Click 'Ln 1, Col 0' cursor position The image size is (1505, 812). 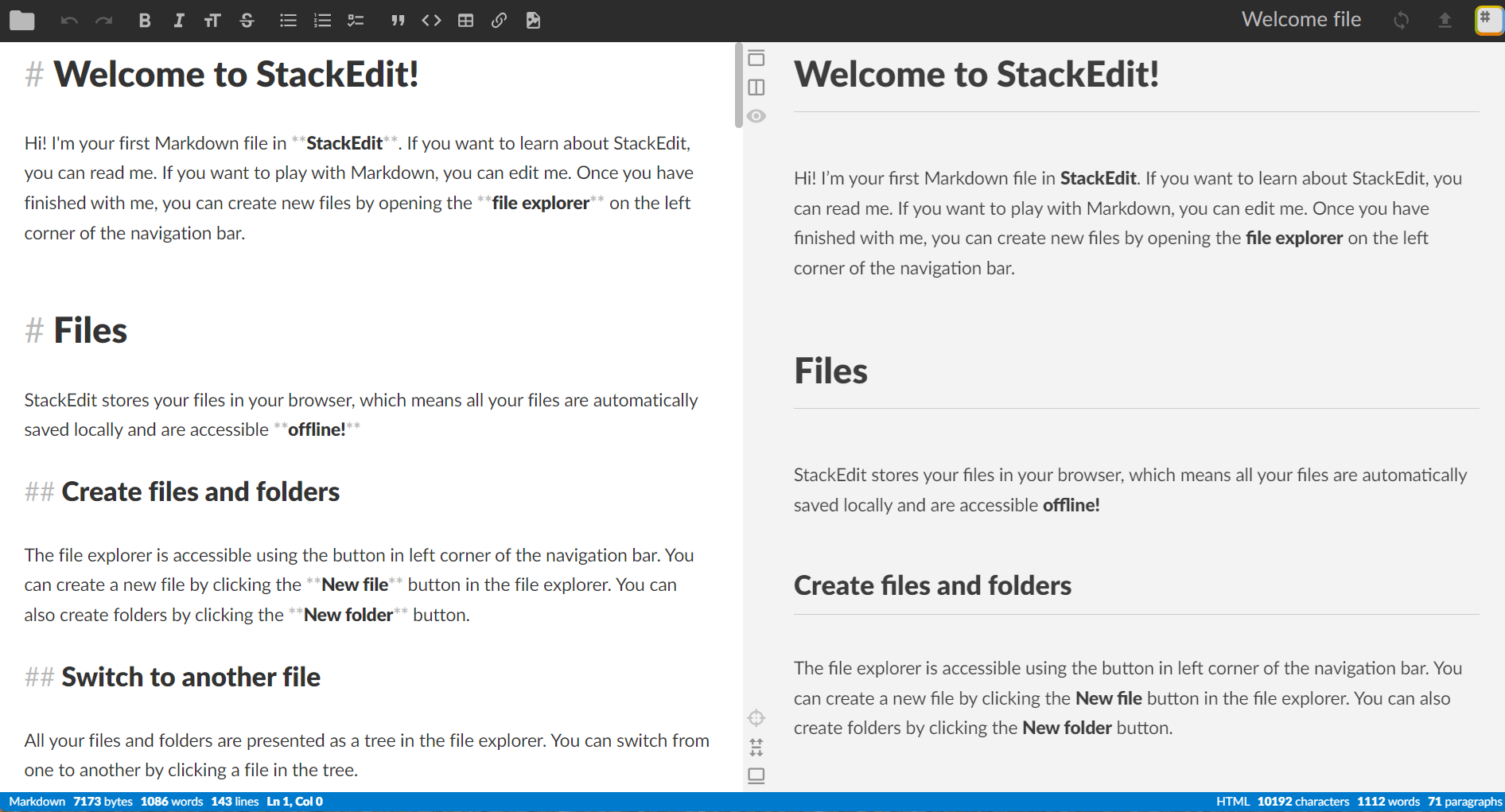(x=294, y=802)
